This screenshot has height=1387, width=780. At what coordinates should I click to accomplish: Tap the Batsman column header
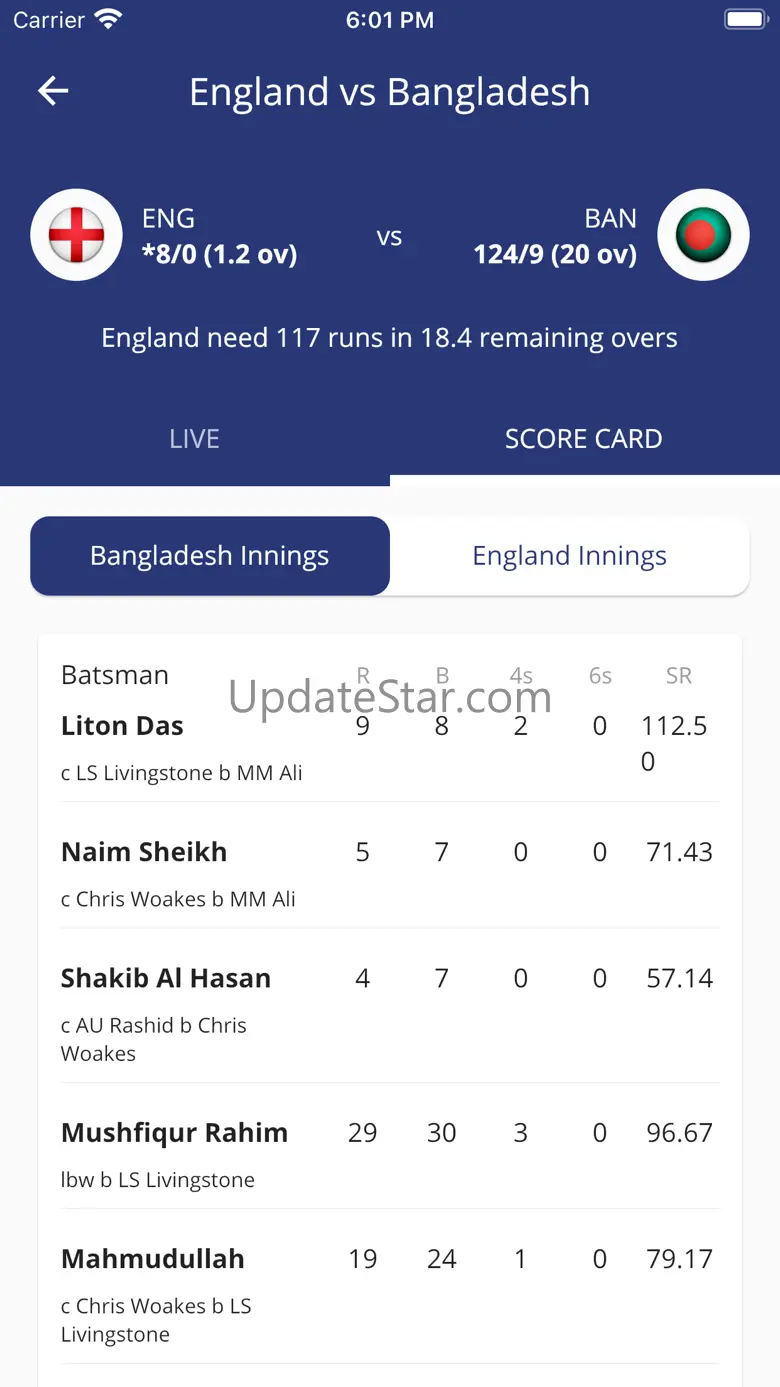pyautogui.click(x=115, y=675)
